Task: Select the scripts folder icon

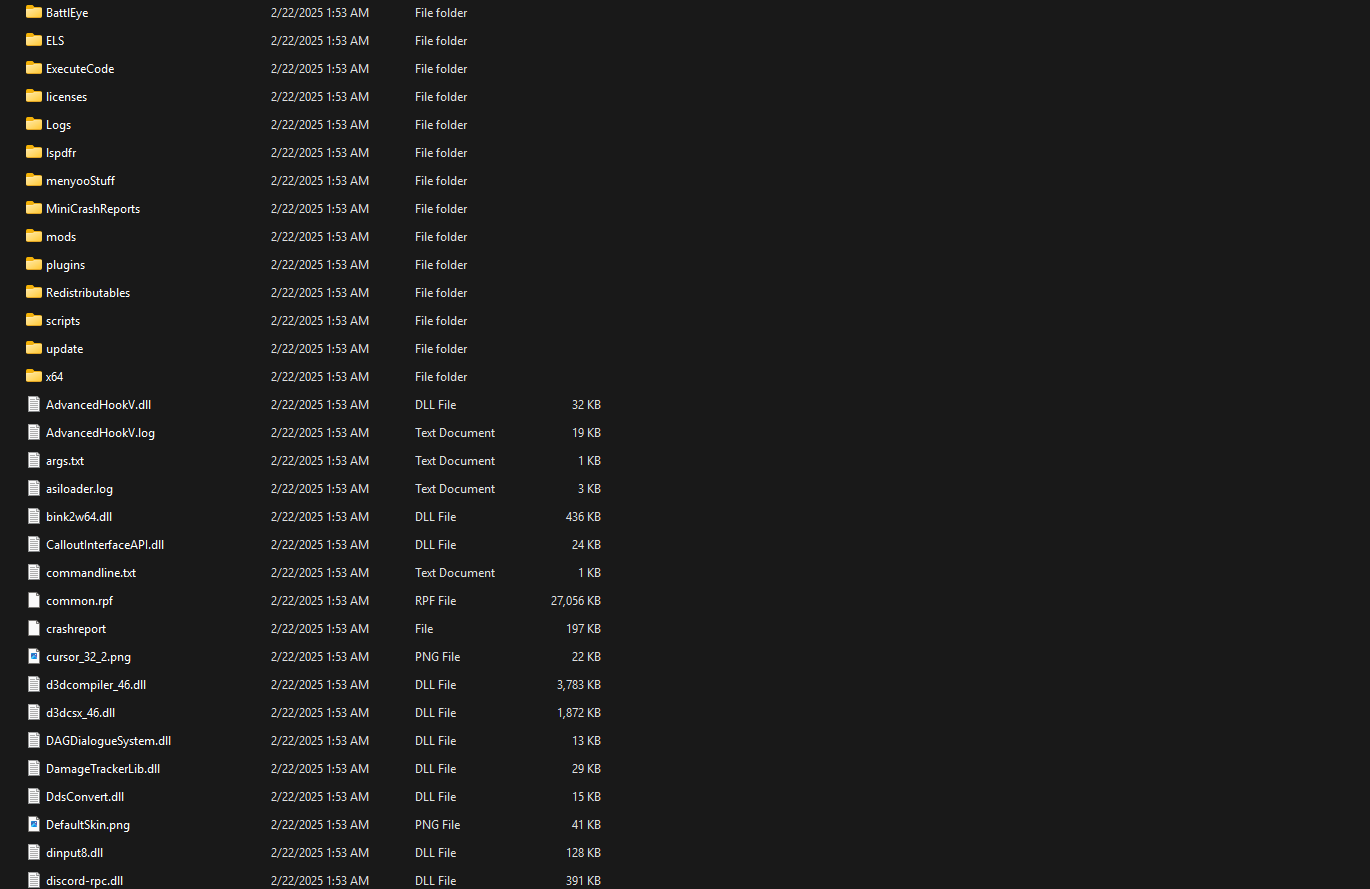Action: tap(34, 321)
